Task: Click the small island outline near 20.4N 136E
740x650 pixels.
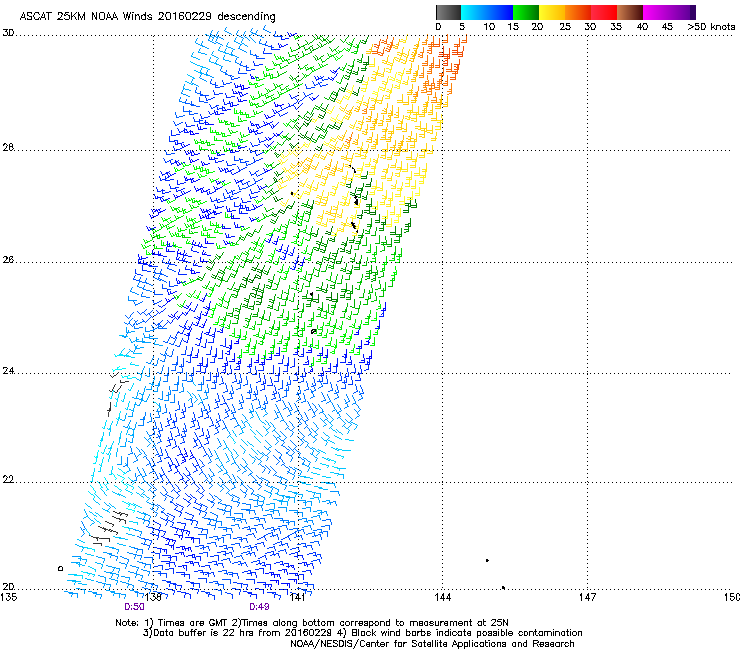Action: pyautogui.click(x=60, y=568)
